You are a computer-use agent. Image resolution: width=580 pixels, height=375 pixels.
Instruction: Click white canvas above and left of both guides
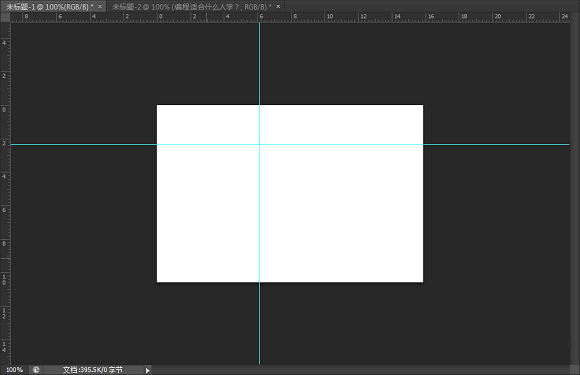coord(208,124)
